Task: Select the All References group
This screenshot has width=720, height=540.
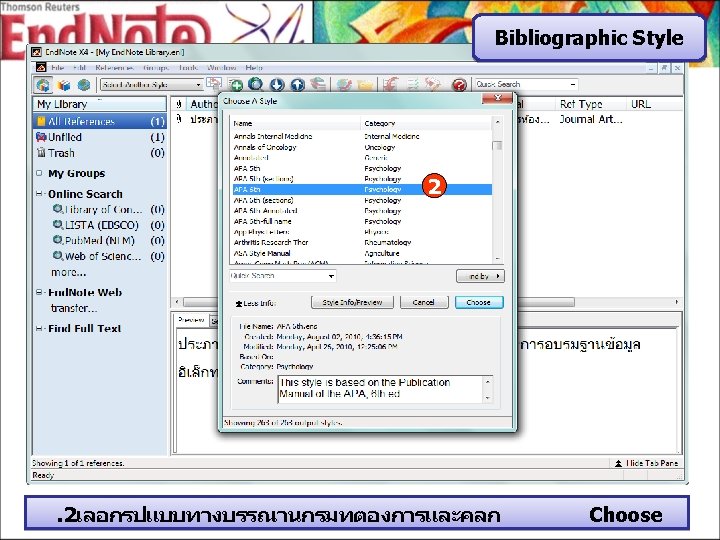Action: pyautogui.click(x=100, y=121)
